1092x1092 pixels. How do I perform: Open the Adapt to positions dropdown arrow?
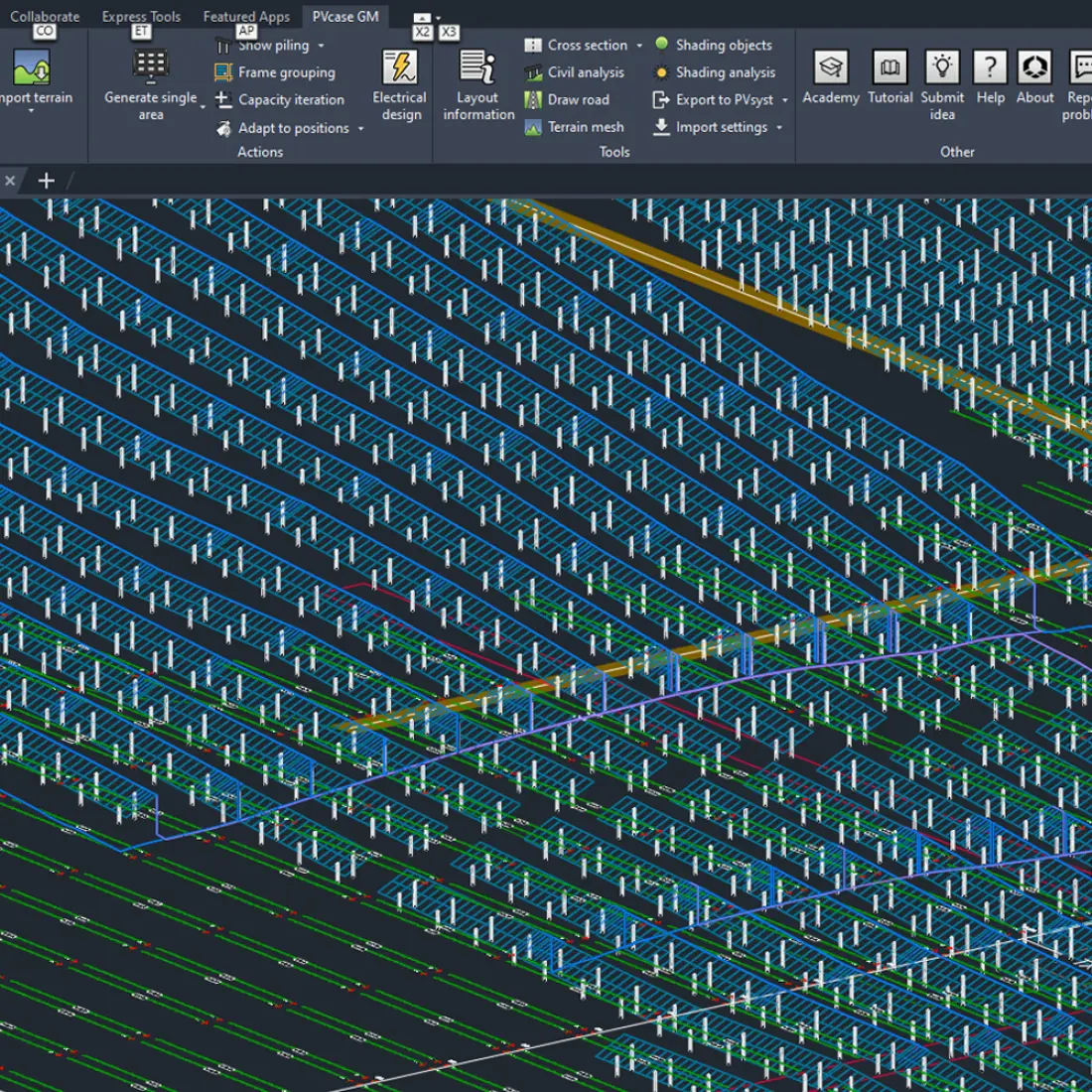pyautogui.click(x=360, y=129)
